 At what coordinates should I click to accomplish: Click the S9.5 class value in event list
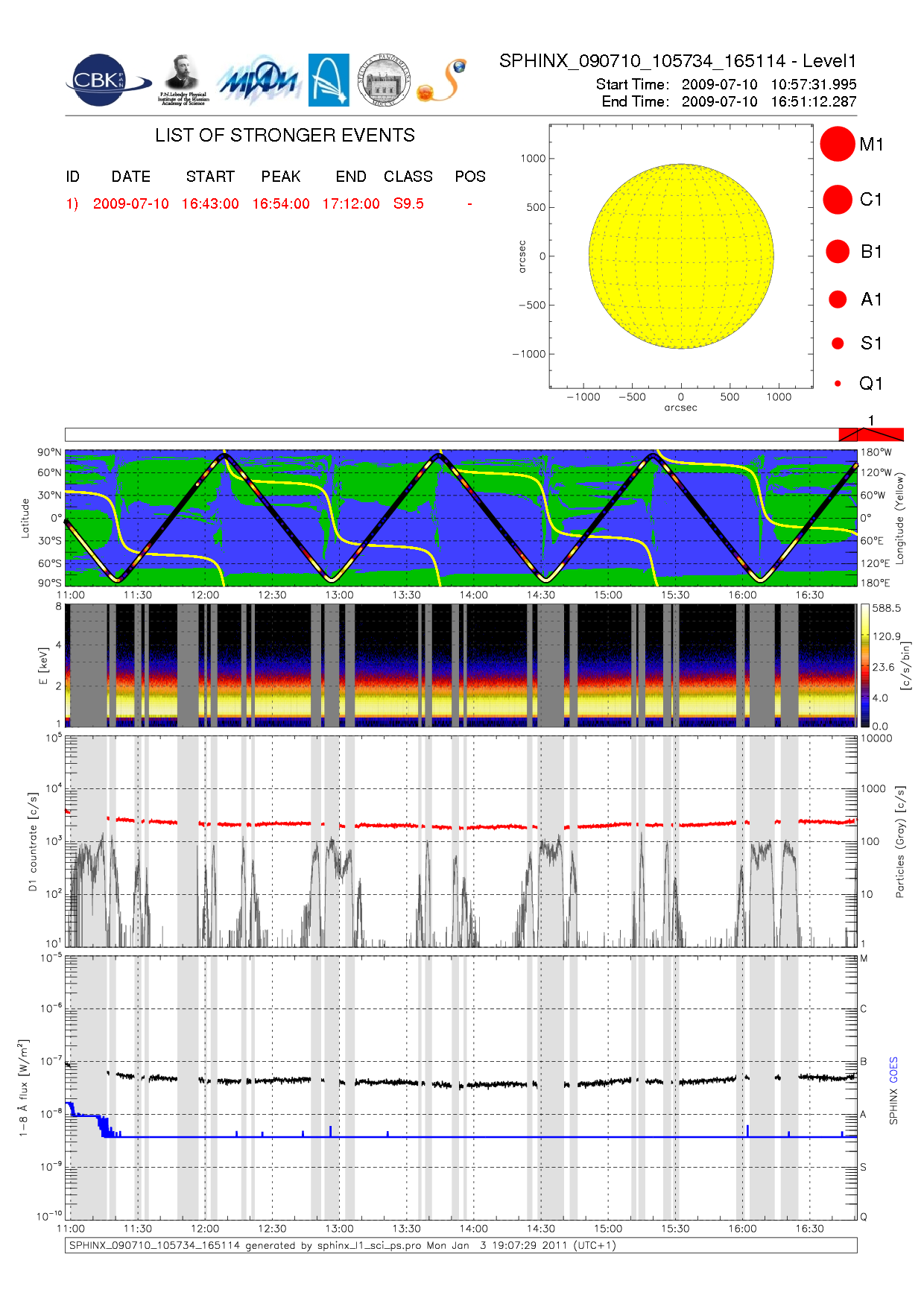408,204
